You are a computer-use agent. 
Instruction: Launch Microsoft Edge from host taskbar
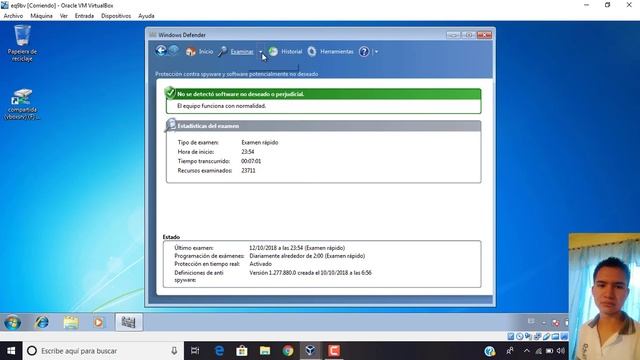click(x=219, y=351)
